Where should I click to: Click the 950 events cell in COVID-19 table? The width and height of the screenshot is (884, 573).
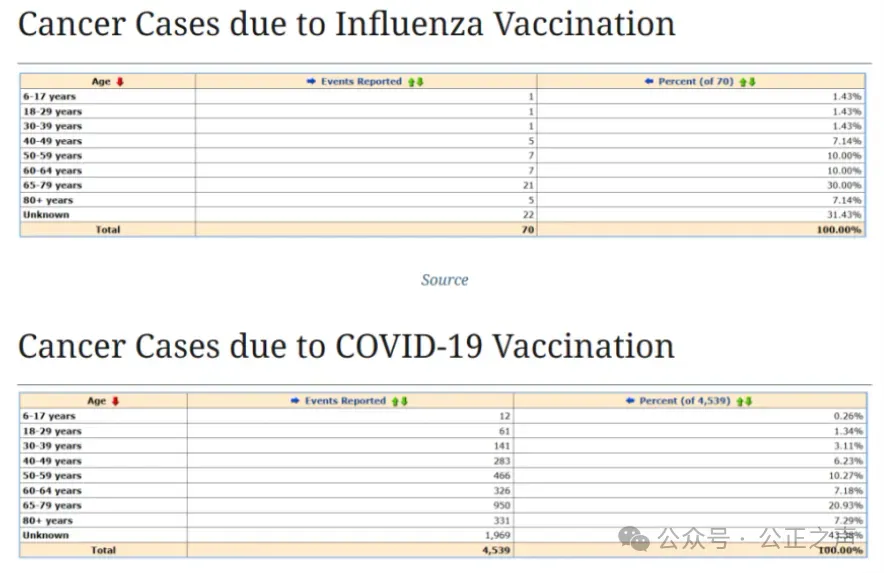click(x=500, y=505)
